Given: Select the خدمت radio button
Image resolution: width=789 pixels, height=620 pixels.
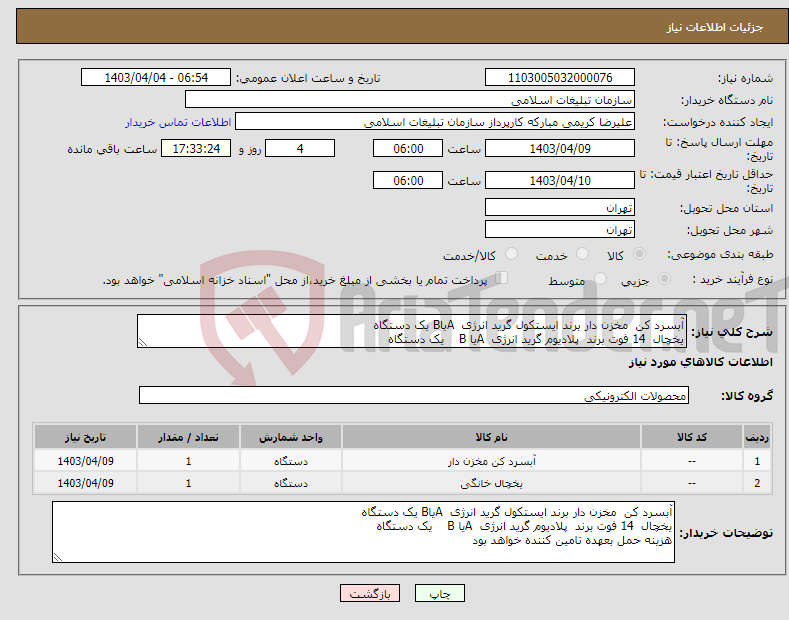Looking at the screenshot, I should tap(583, 254).
